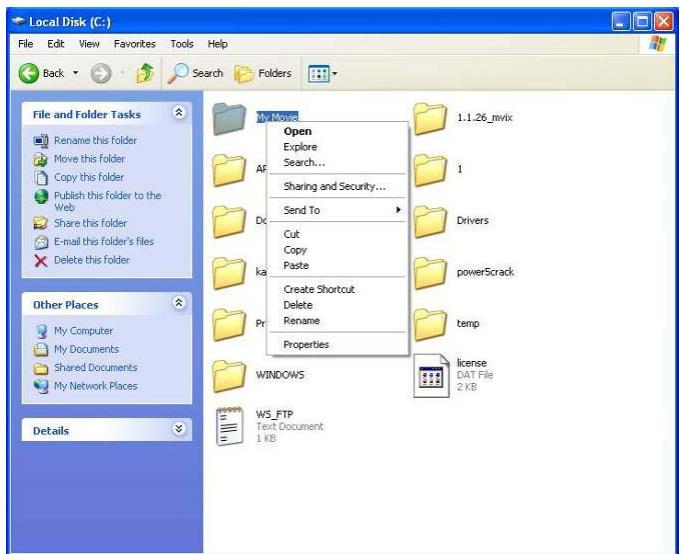
Task: Select the temp folder icon
Action: pyautogui.click(x=430, y=324)
